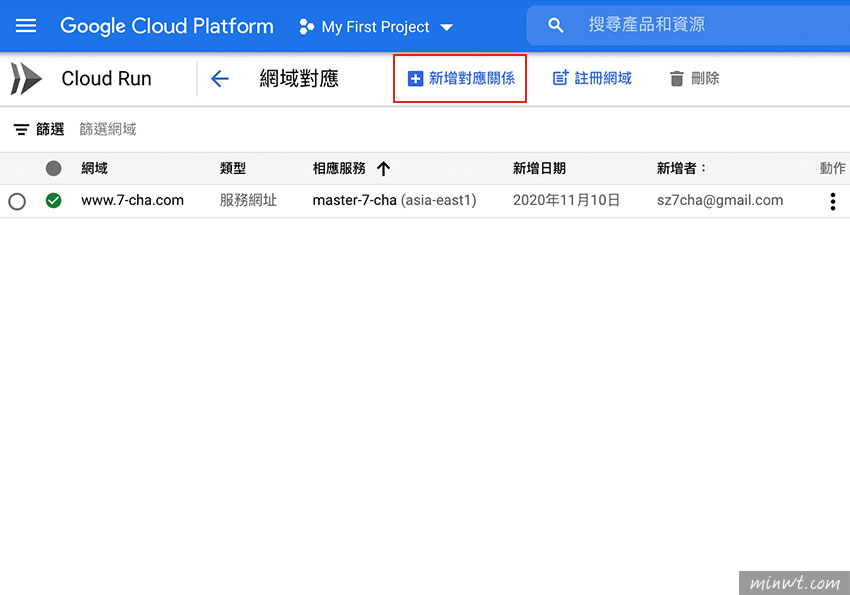Click the Cloud Run logo icon
The image size is (850, 595).
click(x=26, y=79)
